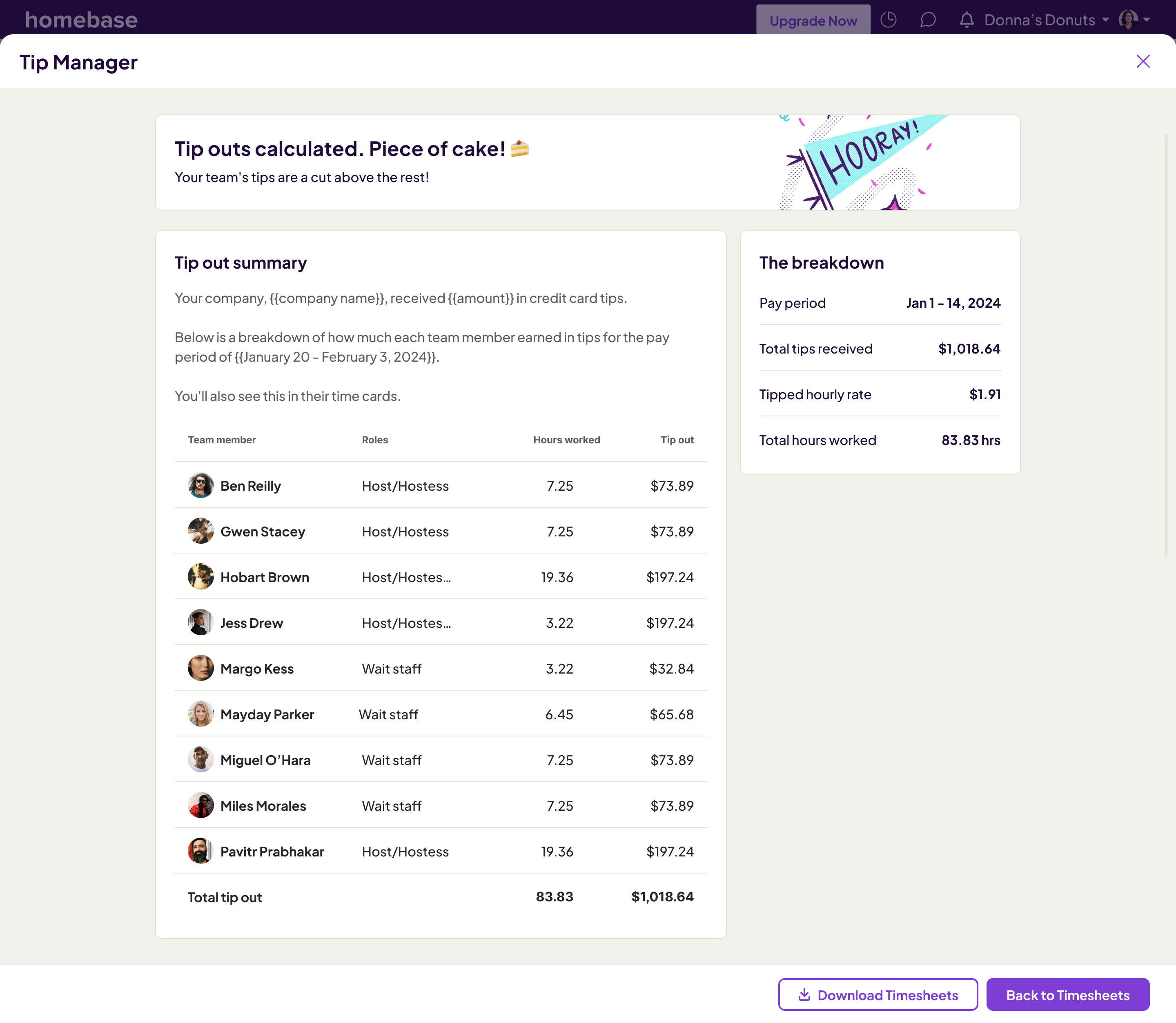Image resolution: width=1176 pixels, height=1023 pixels.
Task: Click the download icon on Download Timesheets
Action: tap(804, 994)
